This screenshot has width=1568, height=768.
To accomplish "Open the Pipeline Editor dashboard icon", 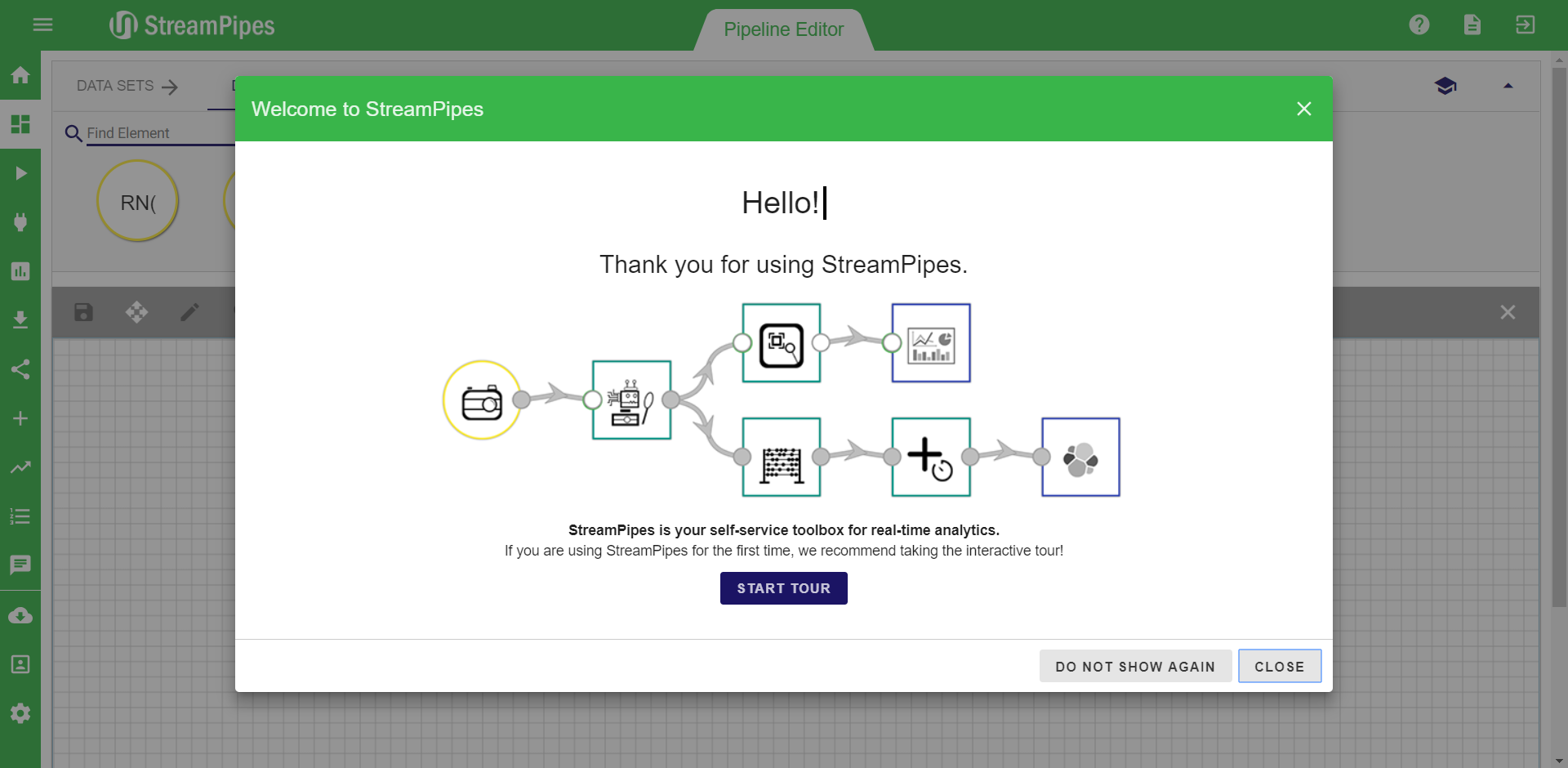I will coord(20,124).
